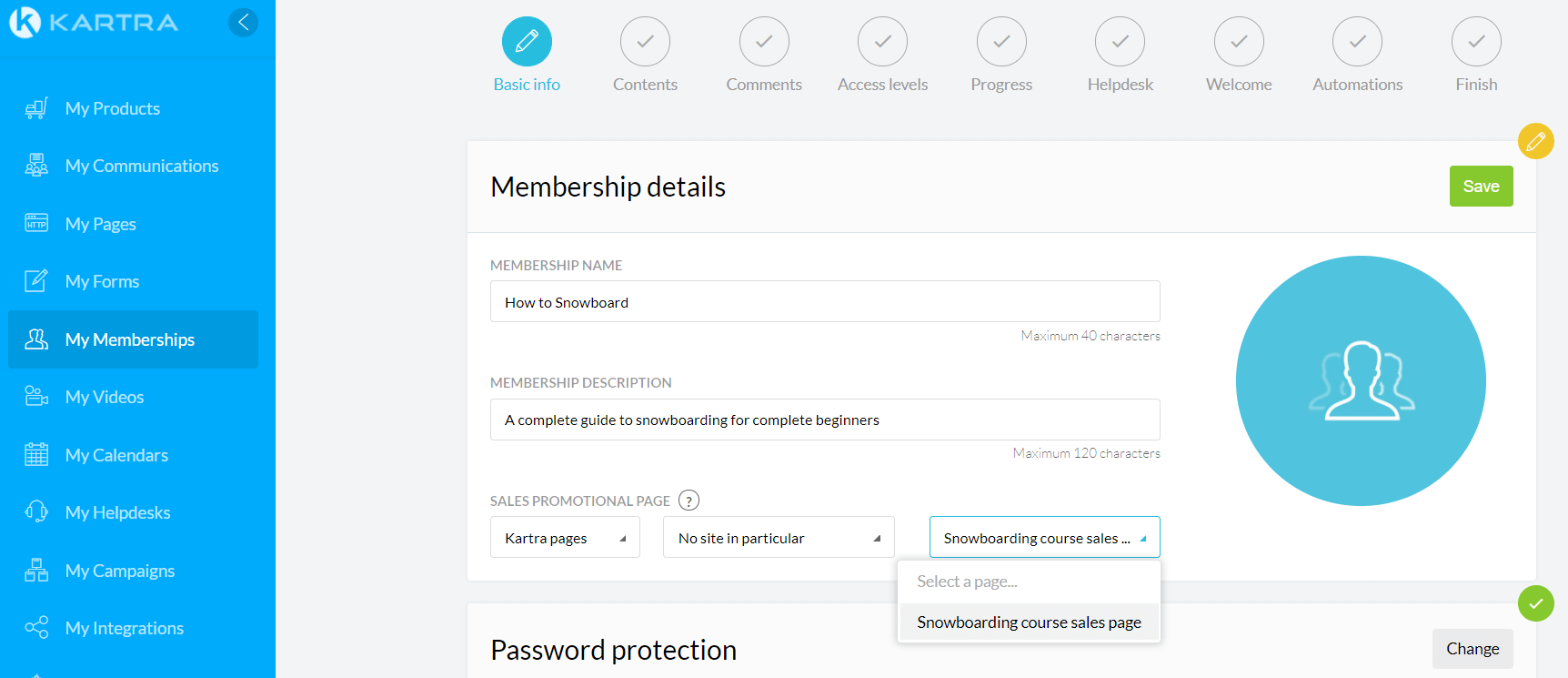
Task: Open the Sales Promotional Page help tooltip
Action: (x=689, y=501)
